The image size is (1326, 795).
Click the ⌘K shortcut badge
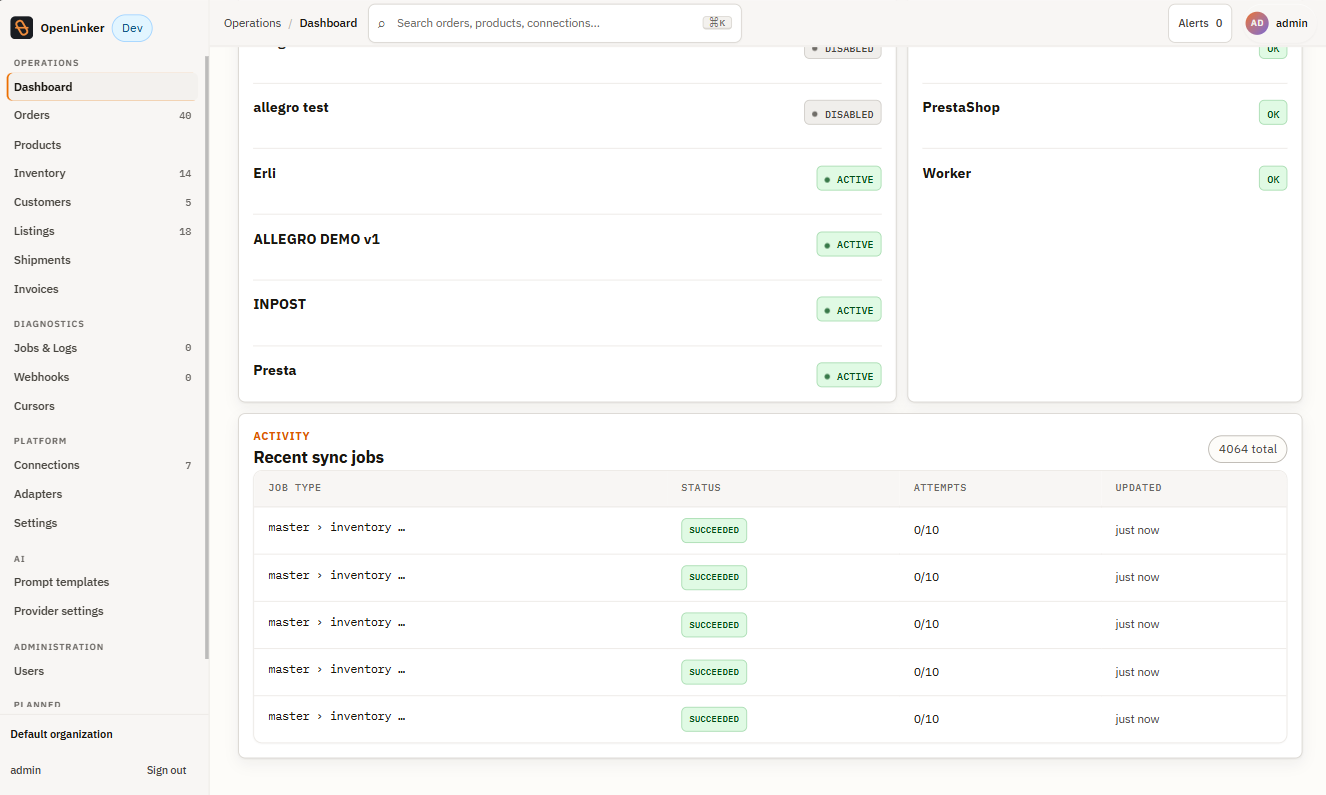717,23
